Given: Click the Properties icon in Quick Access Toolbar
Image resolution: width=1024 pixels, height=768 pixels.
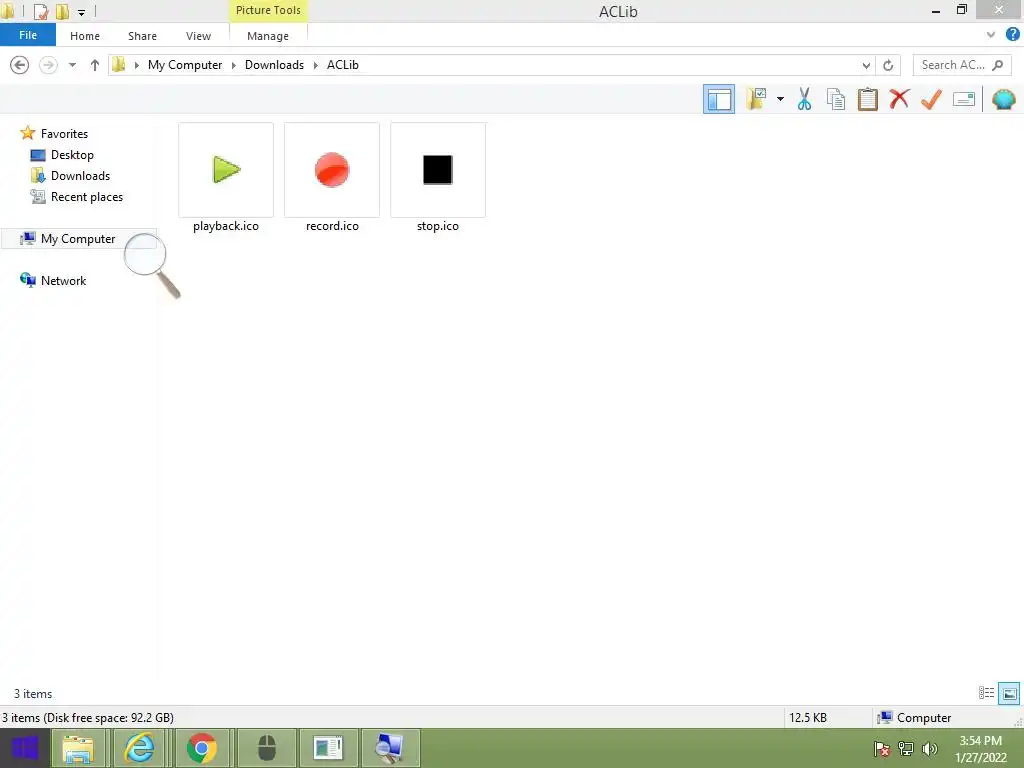Looking at the screenshot, I should click(x=41, y=11).
